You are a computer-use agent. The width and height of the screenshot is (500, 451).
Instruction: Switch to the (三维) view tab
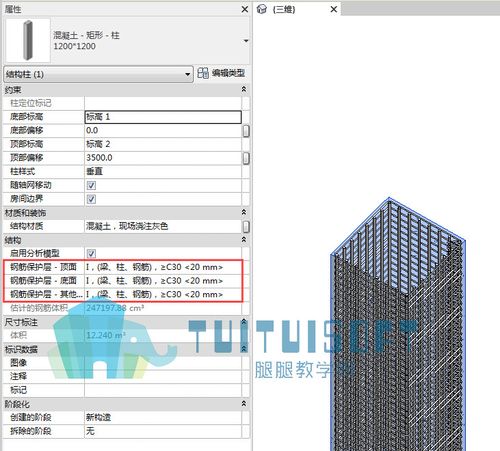click(284, 9)
